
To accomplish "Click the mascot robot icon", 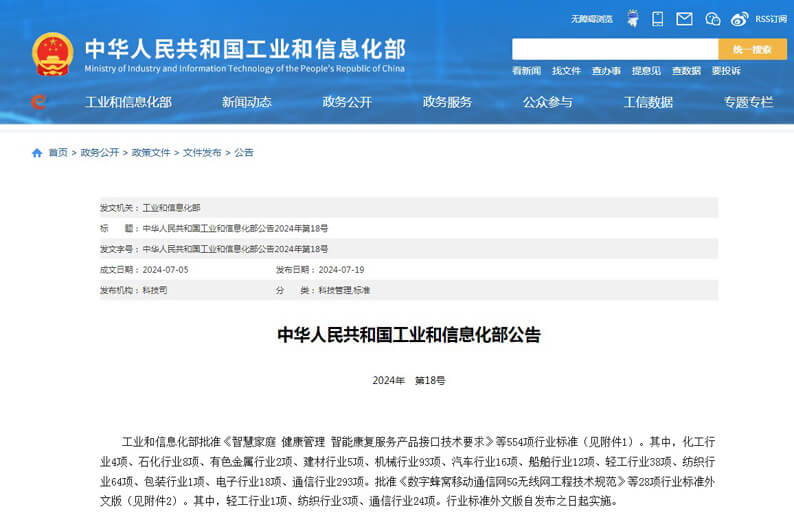I will [632, 19].
